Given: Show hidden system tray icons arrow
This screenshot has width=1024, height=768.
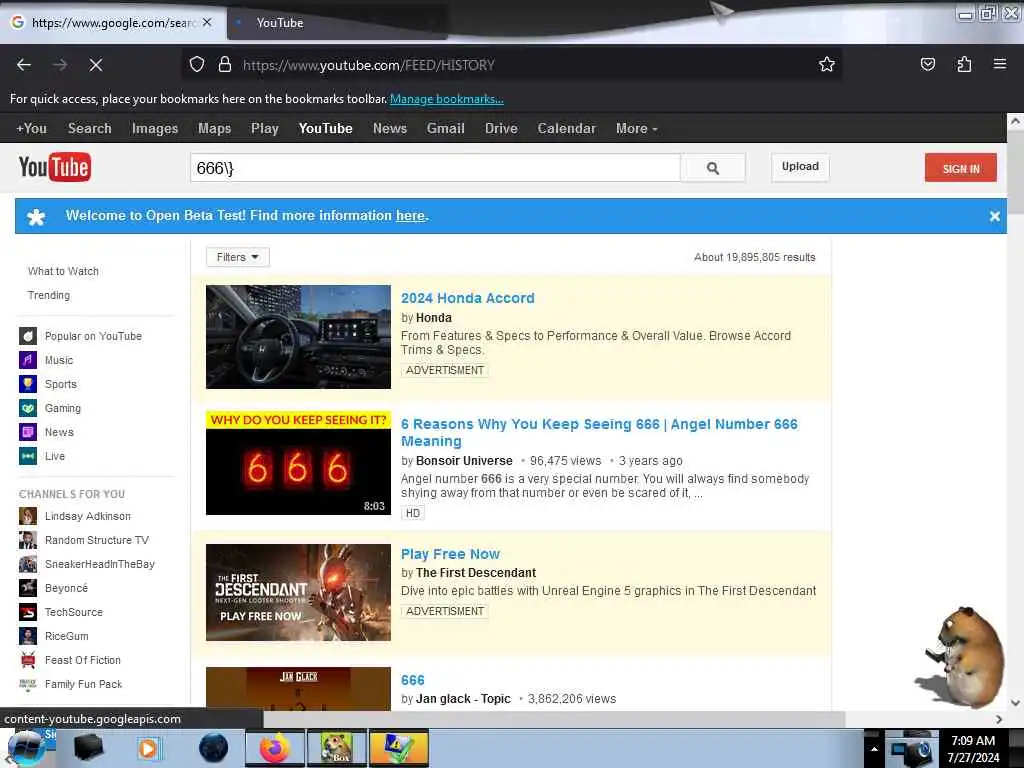Looking at the screenshot, I should coord(874,749).
